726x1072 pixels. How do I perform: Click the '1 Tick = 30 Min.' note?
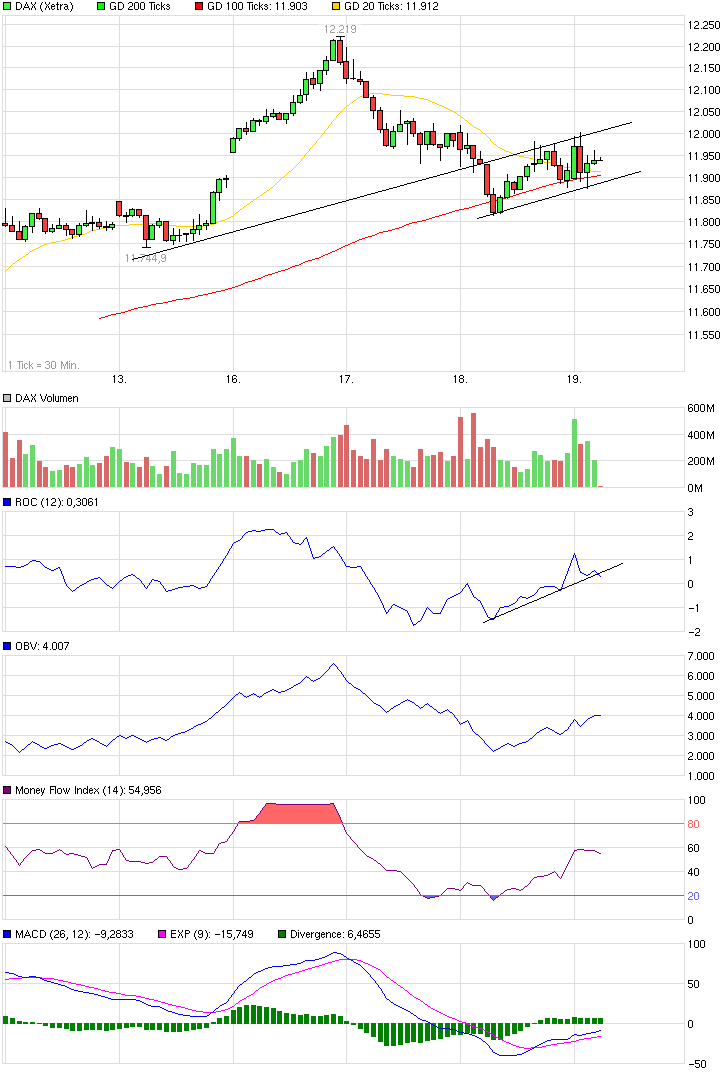44,365
